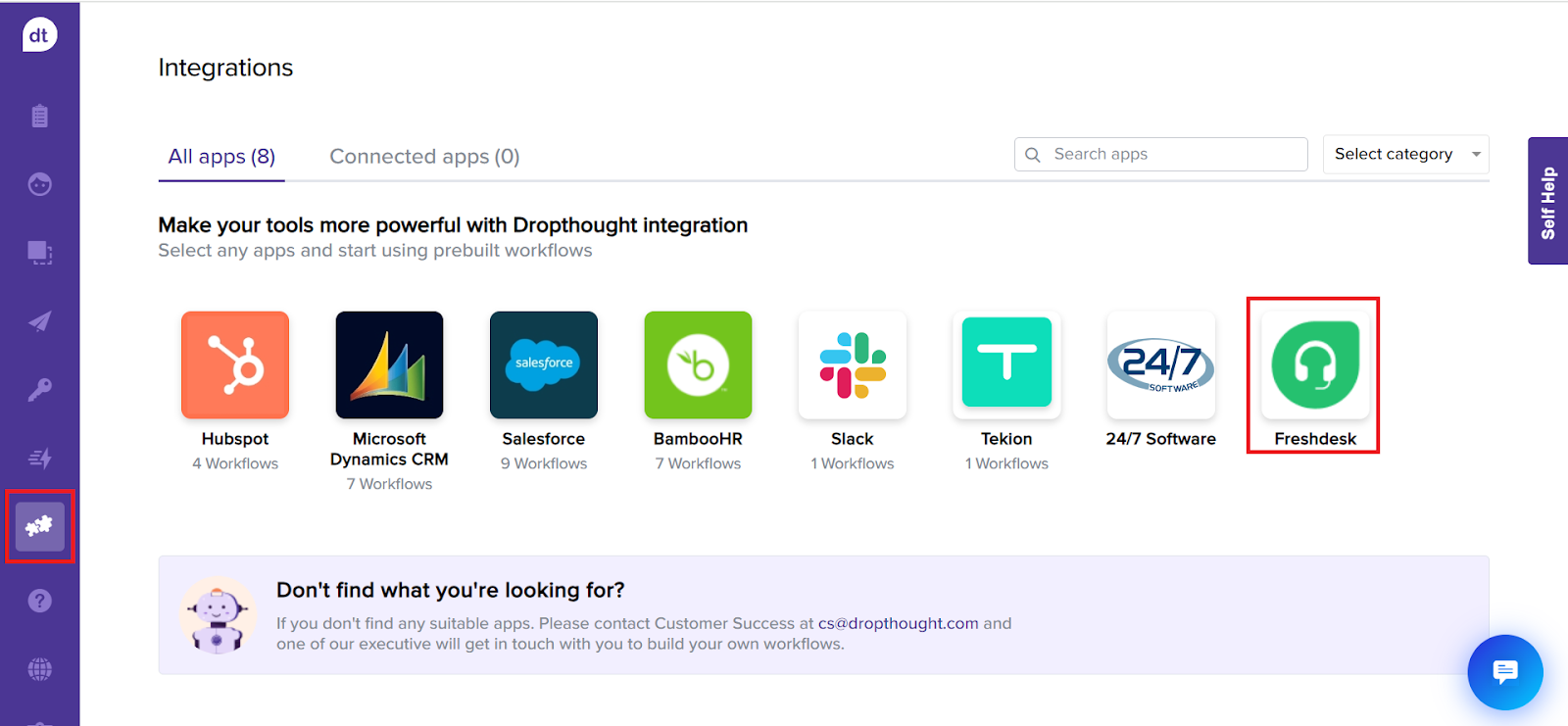Viewport: 1568px width, 726px height.
Task: Open the blue chat bubble widget
Action: pos(1504,672)
